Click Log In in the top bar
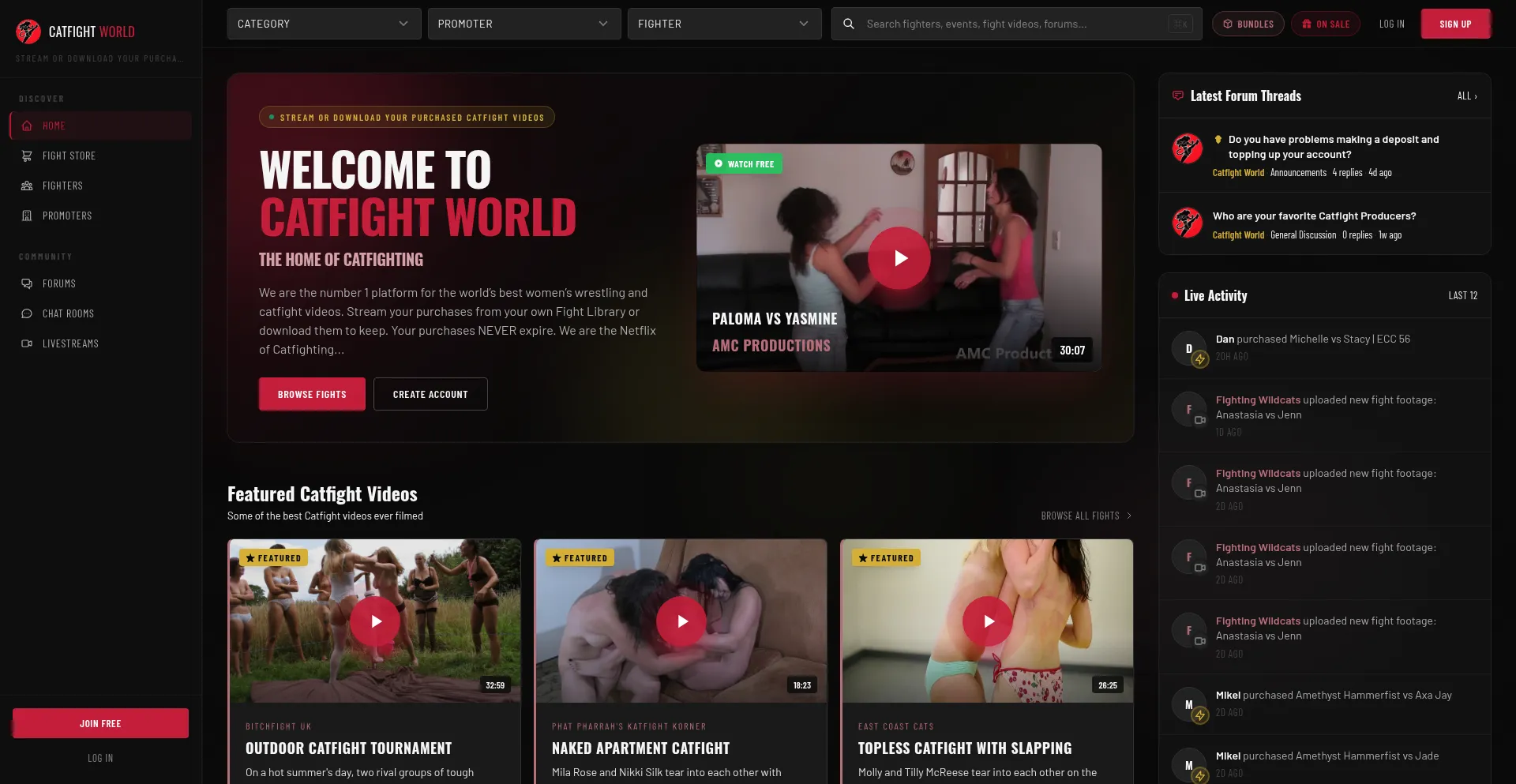 pyautogui.click(x=1392, y=24)
